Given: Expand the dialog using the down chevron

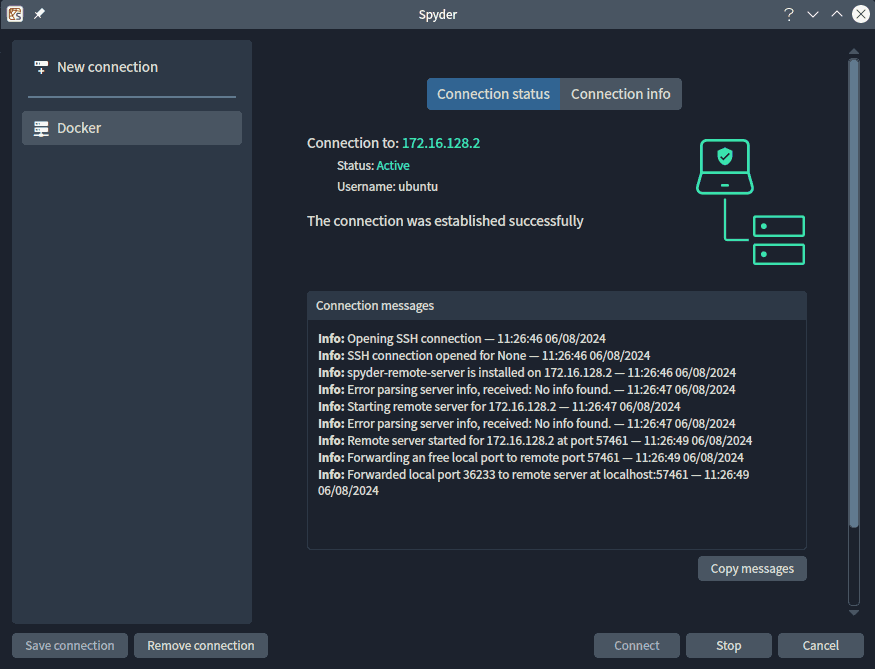Looking at the screenshot, I should click(812, 14).
